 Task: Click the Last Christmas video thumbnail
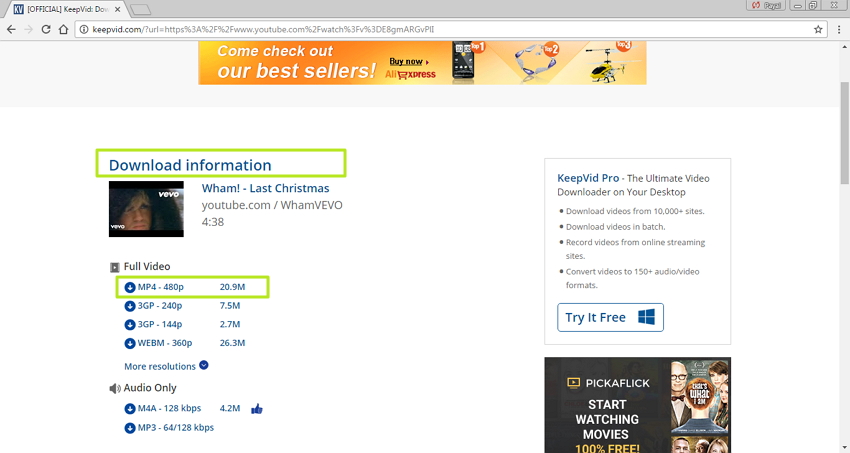pyautogui.click(x=146, y=209)
